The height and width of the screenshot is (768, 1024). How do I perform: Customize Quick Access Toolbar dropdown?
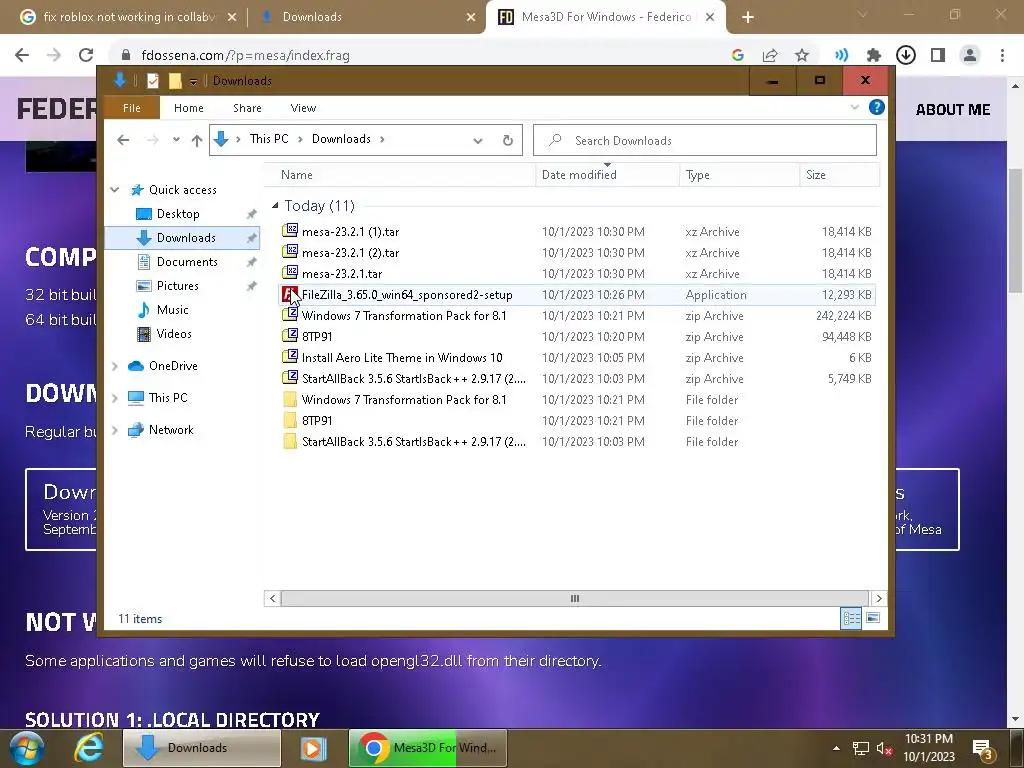pos(193,82)
